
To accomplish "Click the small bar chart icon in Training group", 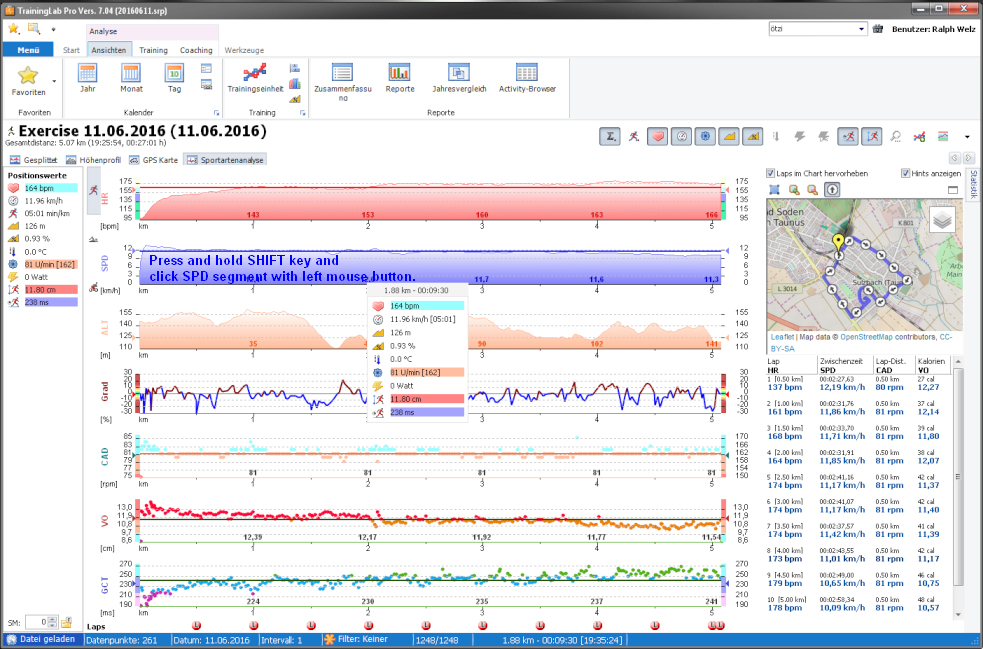I will (295, 83).
